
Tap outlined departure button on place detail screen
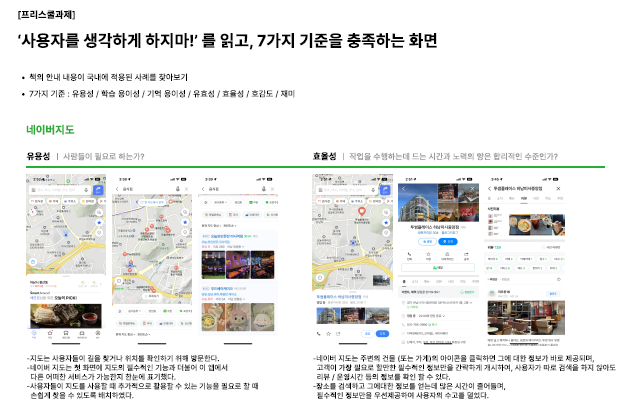point(427,241)
